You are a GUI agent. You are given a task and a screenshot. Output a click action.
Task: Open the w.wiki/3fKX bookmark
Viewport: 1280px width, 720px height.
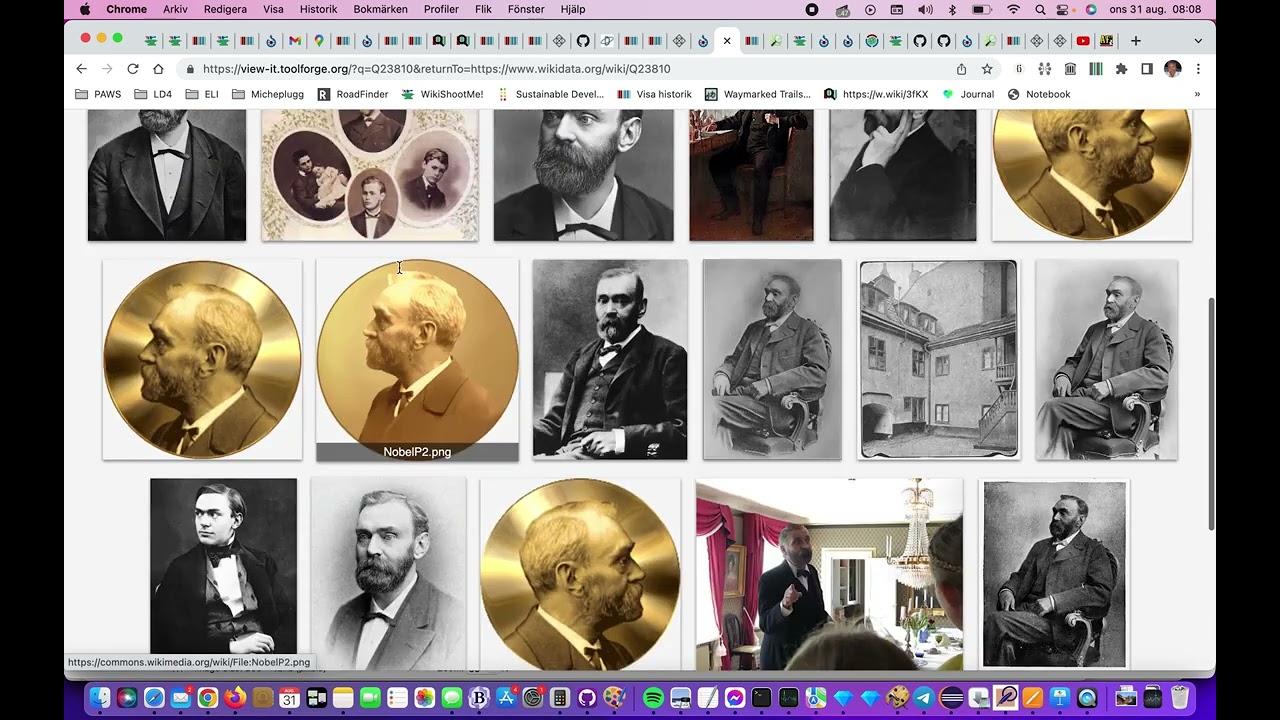(x=876, y=94)
